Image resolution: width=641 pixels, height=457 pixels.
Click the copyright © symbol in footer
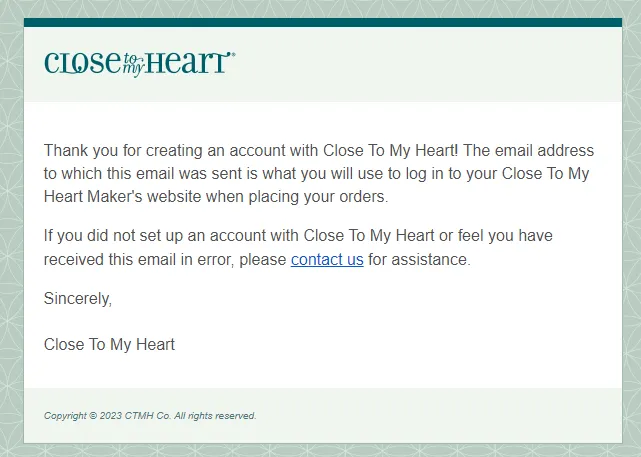pyautogui.click(x=93, y=416)
